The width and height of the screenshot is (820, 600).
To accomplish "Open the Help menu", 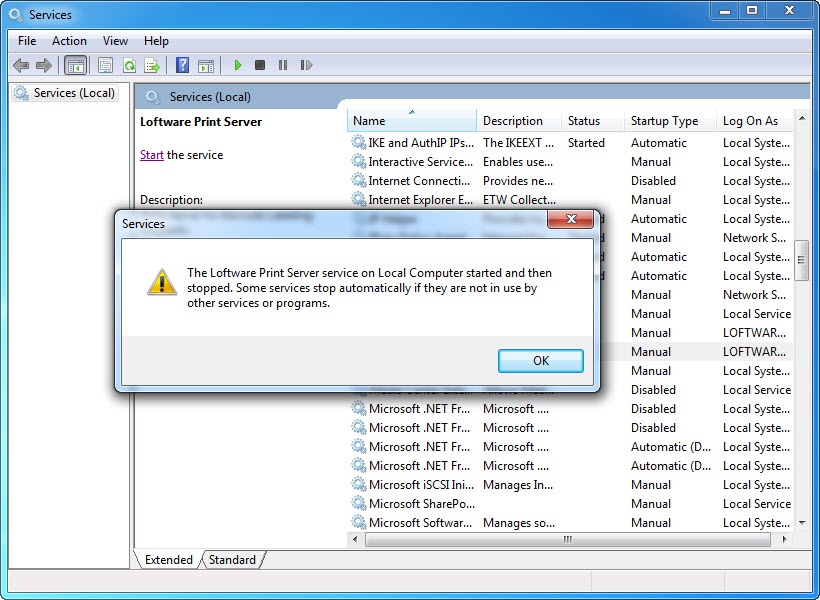I will coord(156,41).
